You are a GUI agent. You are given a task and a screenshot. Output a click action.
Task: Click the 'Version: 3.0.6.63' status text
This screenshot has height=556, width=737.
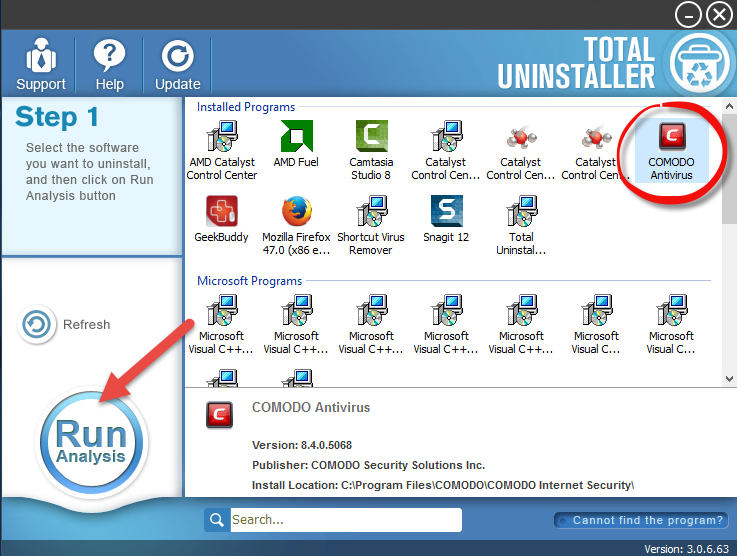pyautogui.click(x=686, y=549)
